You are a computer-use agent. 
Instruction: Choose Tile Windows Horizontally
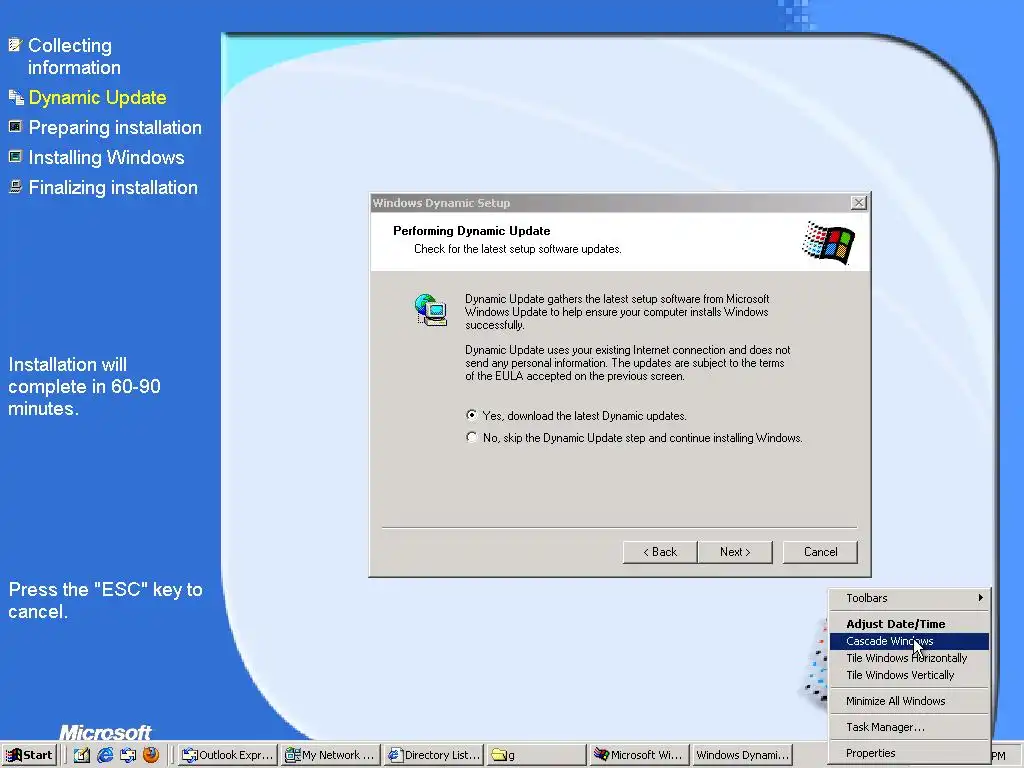(x=909, y=658)
